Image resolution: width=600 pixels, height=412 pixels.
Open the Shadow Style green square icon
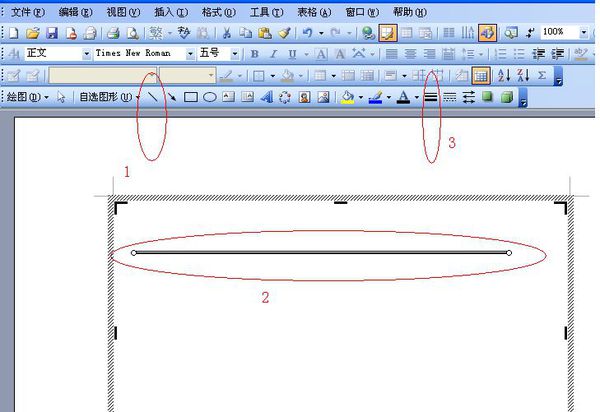[487, 97]
